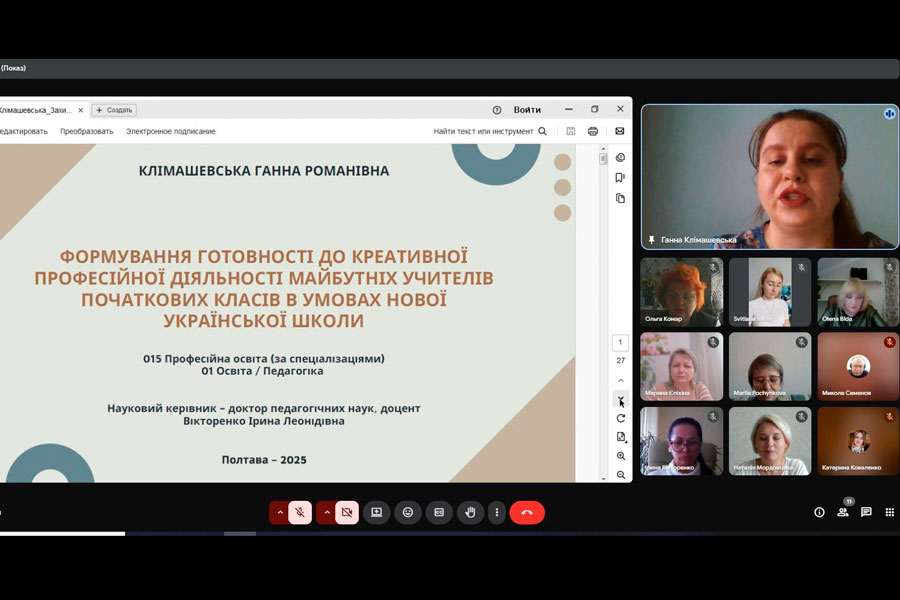Click the scroll down arrow of PDF scrollbar

tap(603, 478)
